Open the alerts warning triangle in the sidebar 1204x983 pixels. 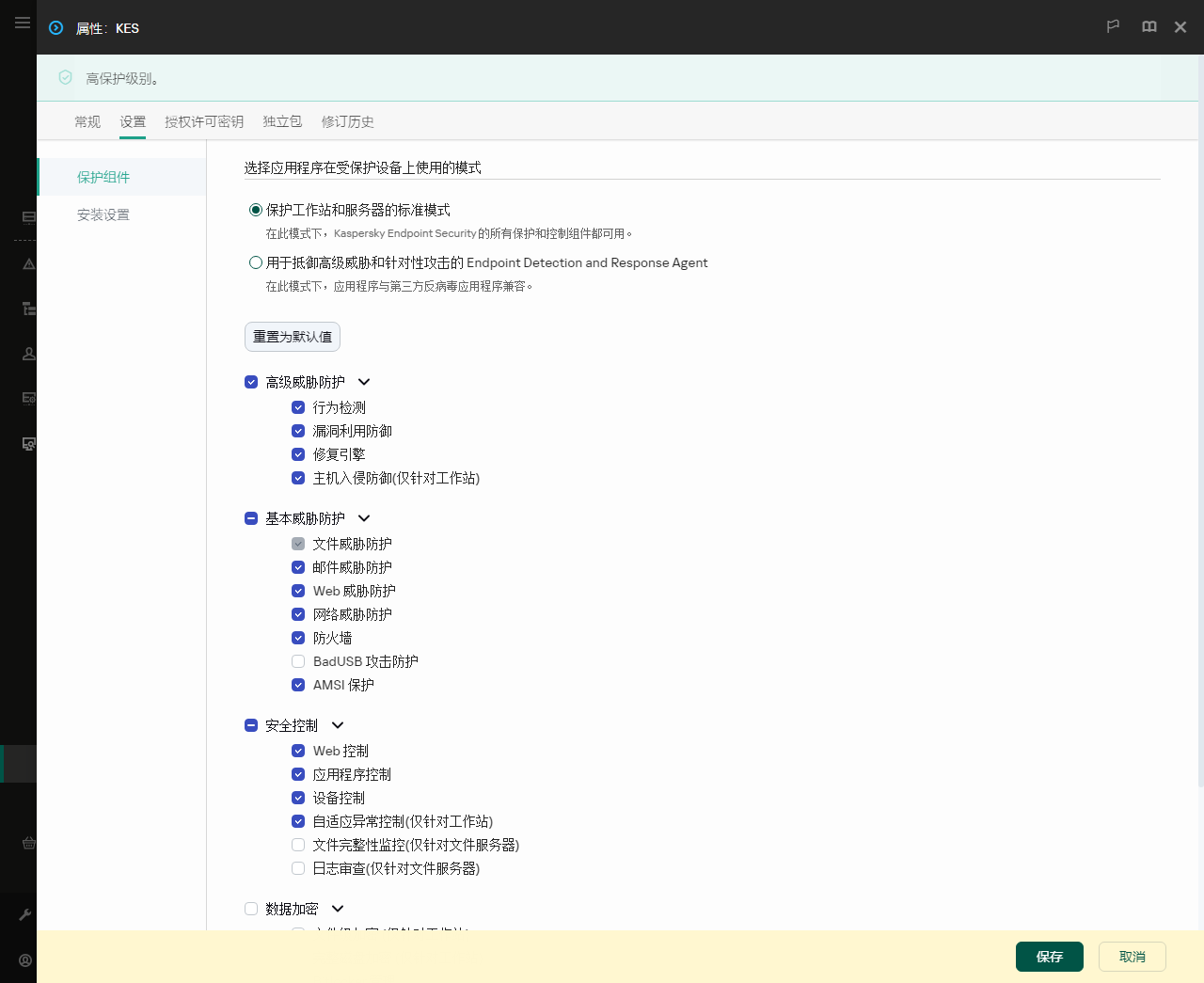[28, 264]
